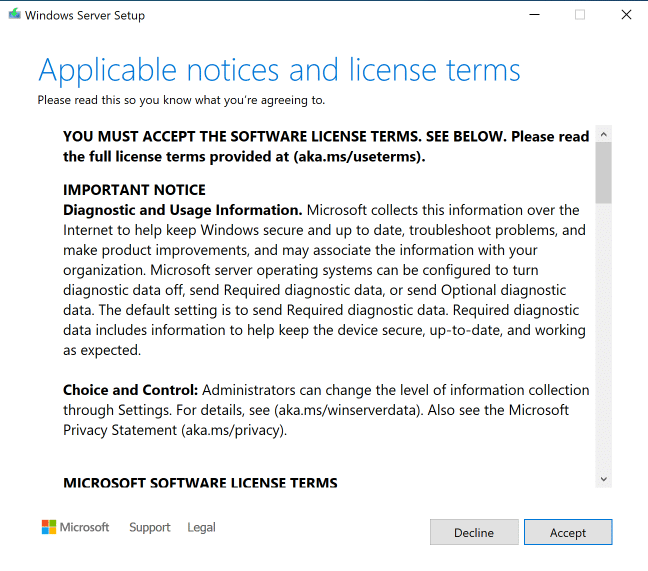Click the 'IMPORTANT NOTICE' heading
This screenshot has width=648, height=571.
[x=134, y=190]
